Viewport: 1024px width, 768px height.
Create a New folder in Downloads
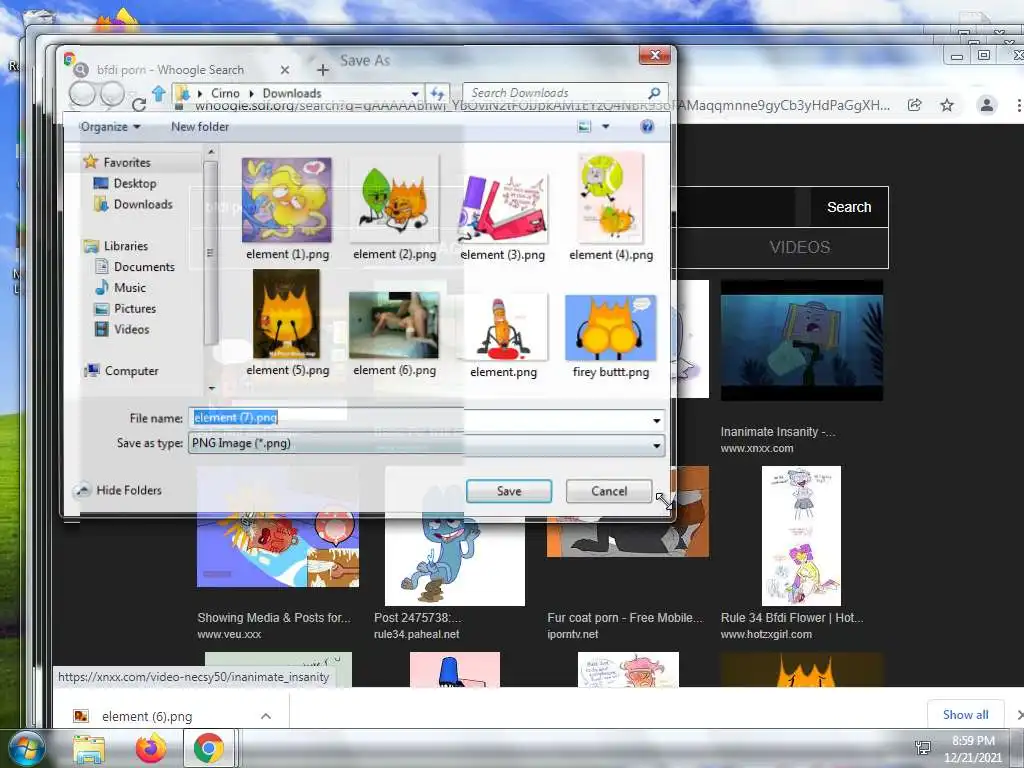pos(200,127)
